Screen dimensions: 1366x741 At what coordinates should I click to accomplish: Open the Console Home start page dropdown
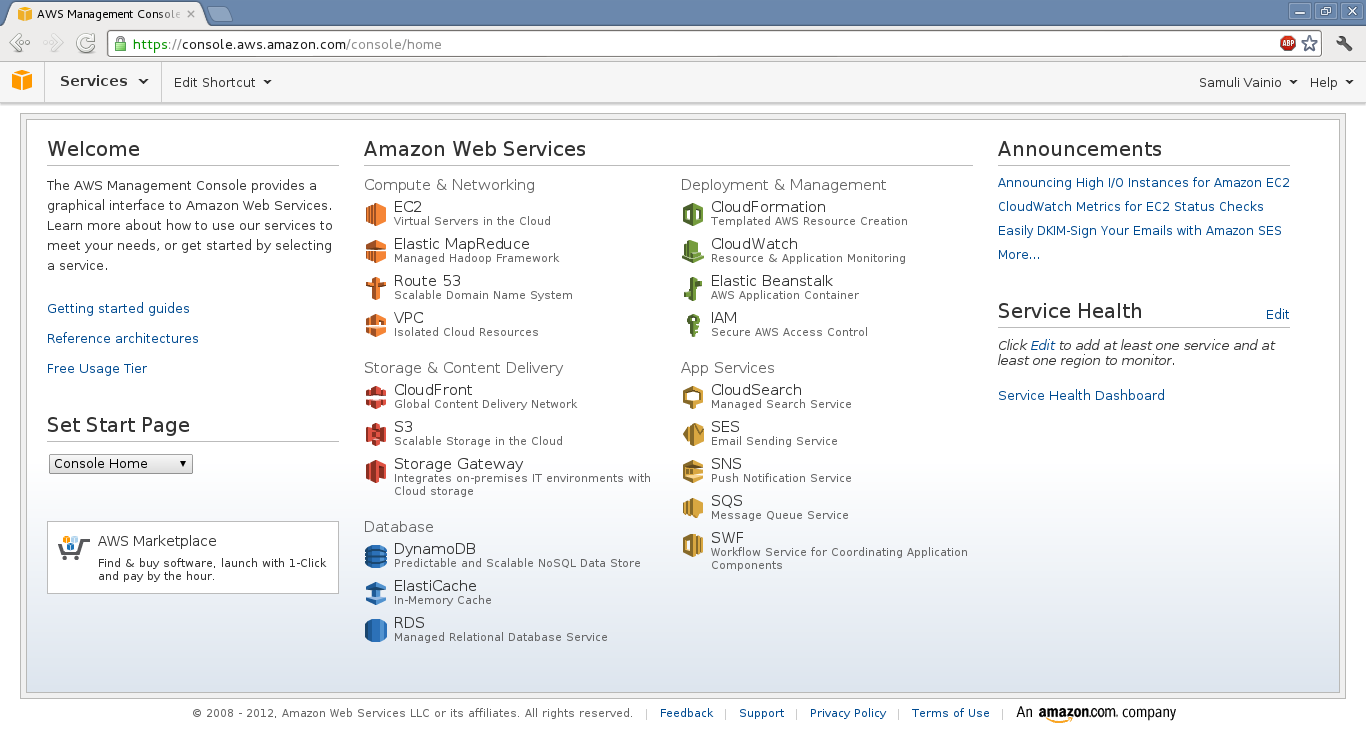pos(121,464)
